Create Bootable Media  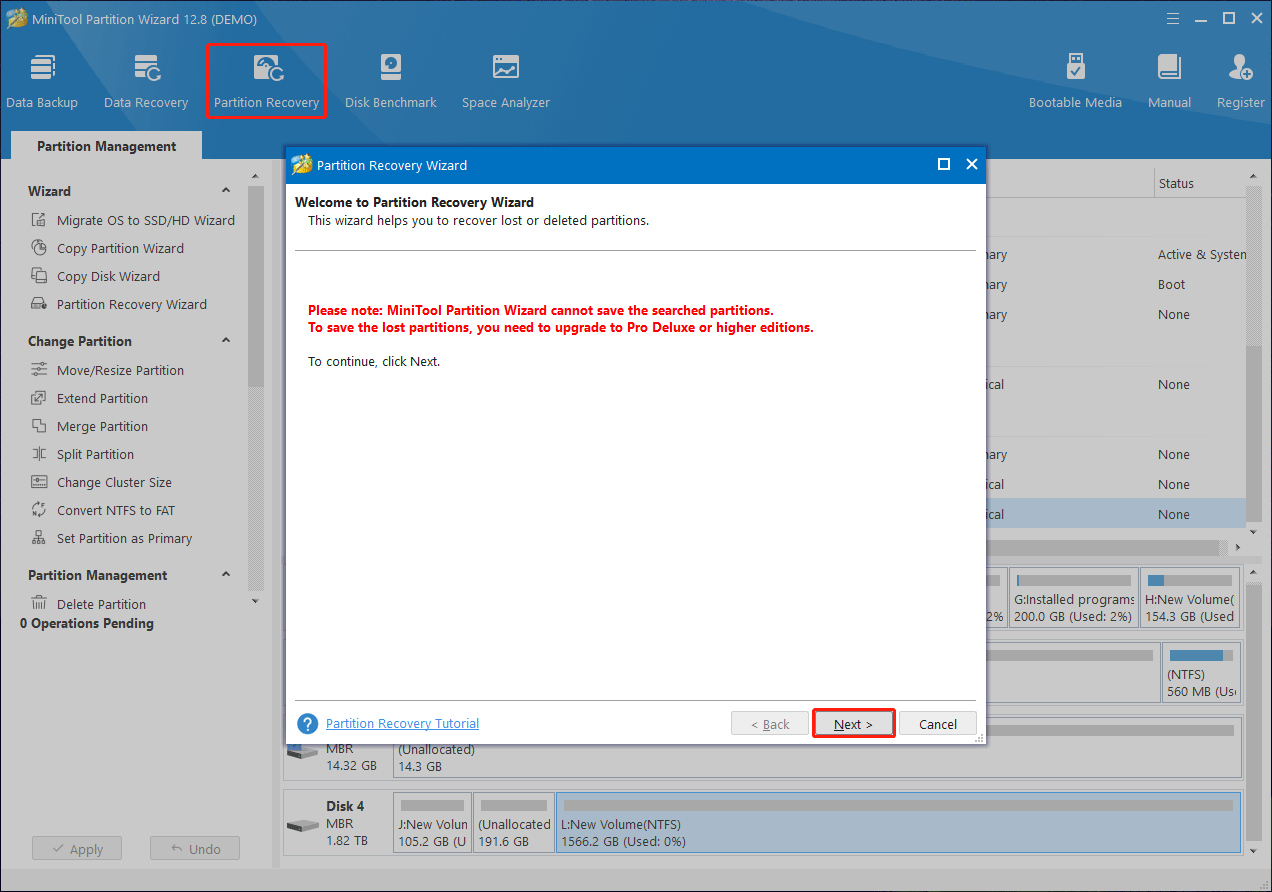[x=1075, y=81]
